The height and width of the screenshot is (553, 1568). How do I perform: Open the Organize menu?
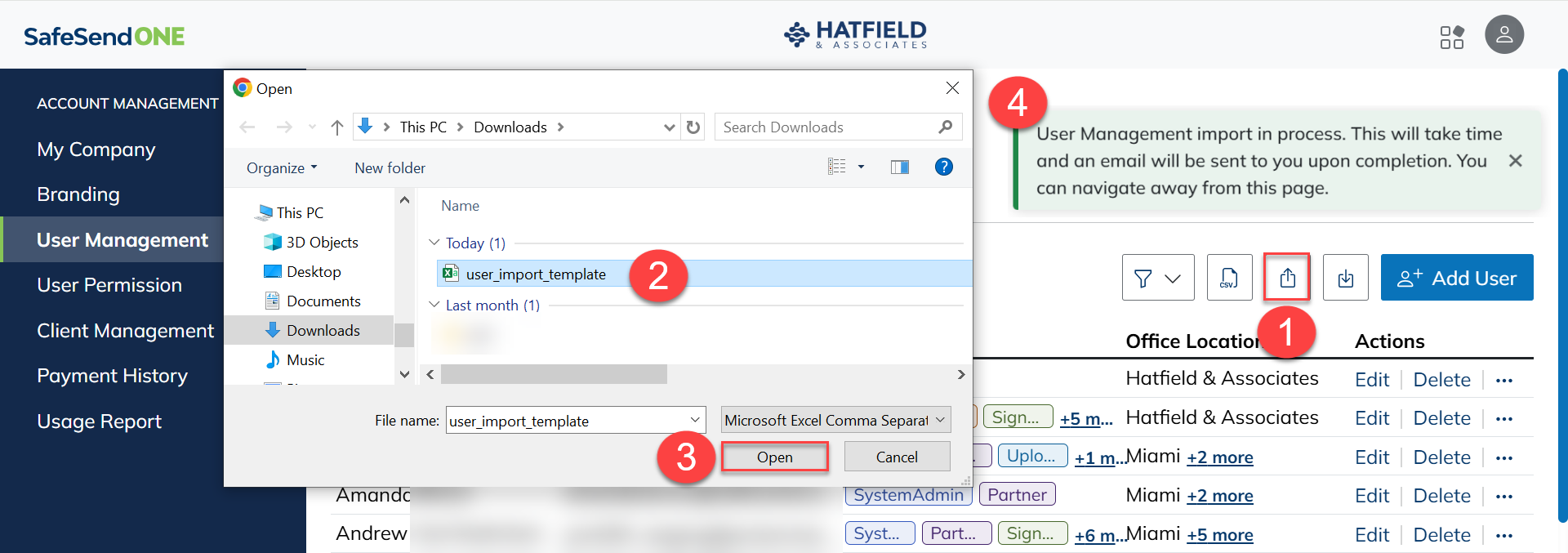click(281, 167)
